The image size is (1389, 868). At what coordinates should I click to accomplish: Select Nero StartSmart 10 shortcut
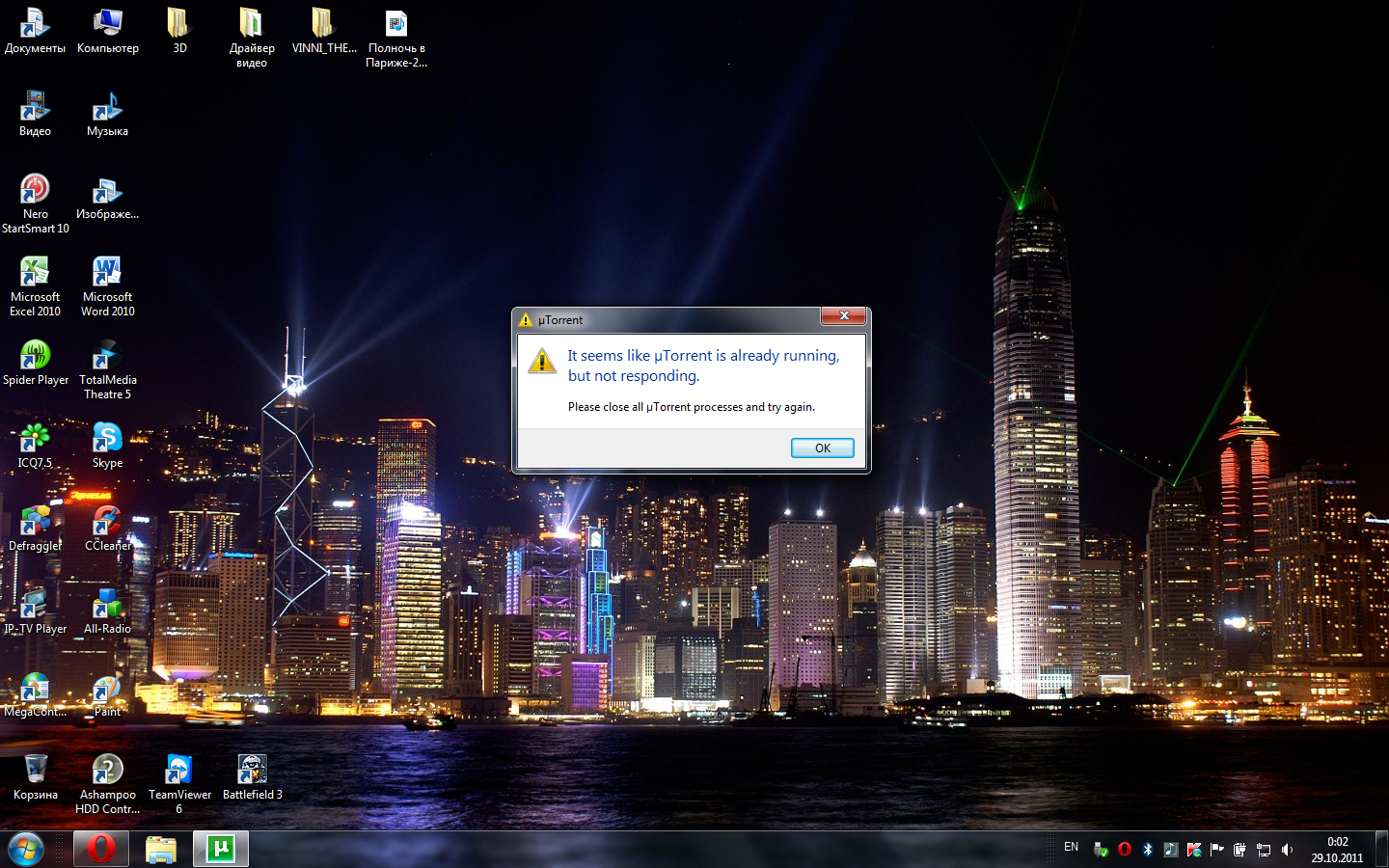click(35, 203)
